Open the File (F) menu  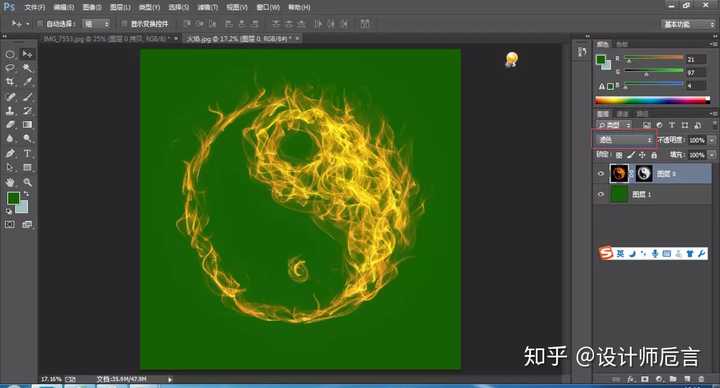(34, 7)
